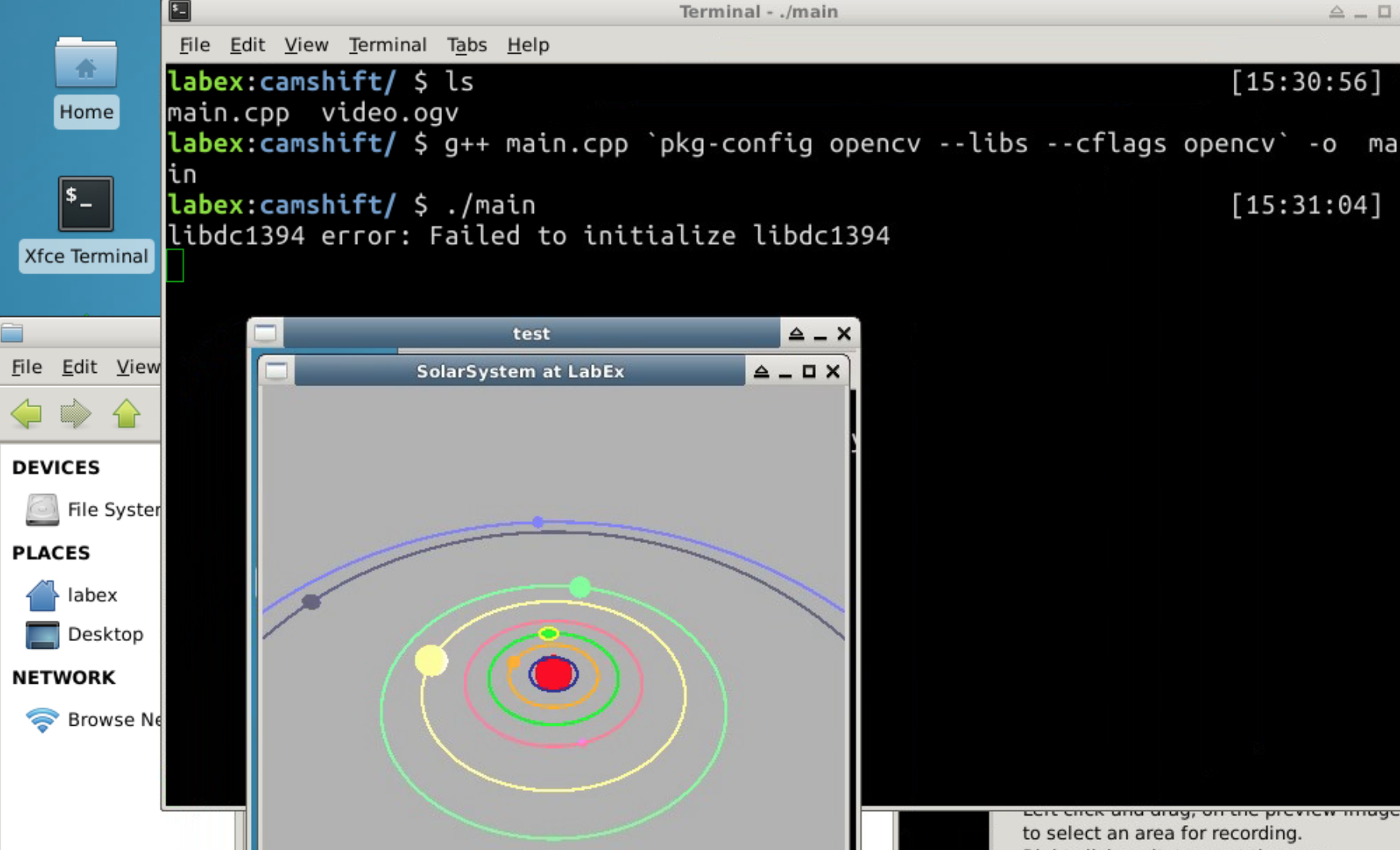Screen dimensions: 1400x850
Task: Open the terminal's Edit menu
Action: [x=247, y=45]
